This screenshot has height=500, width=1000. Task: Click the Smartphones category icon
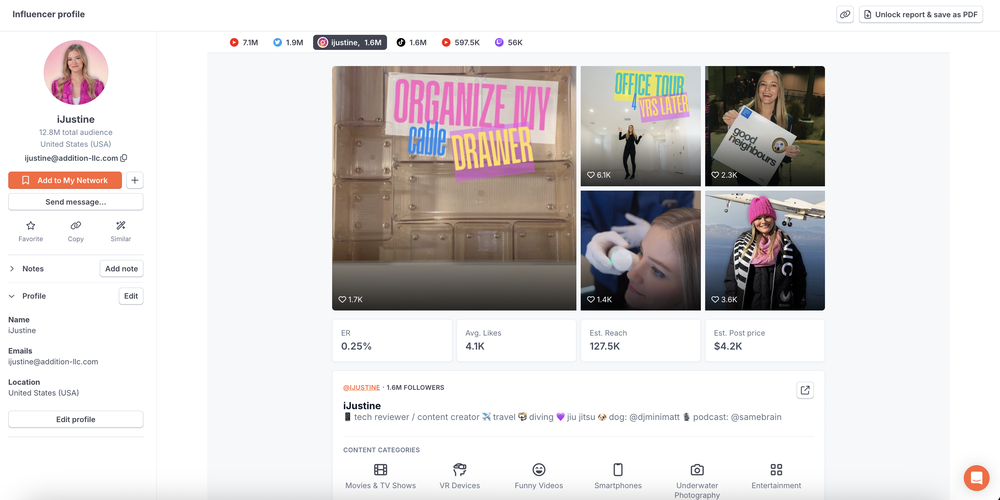[618, 470]
